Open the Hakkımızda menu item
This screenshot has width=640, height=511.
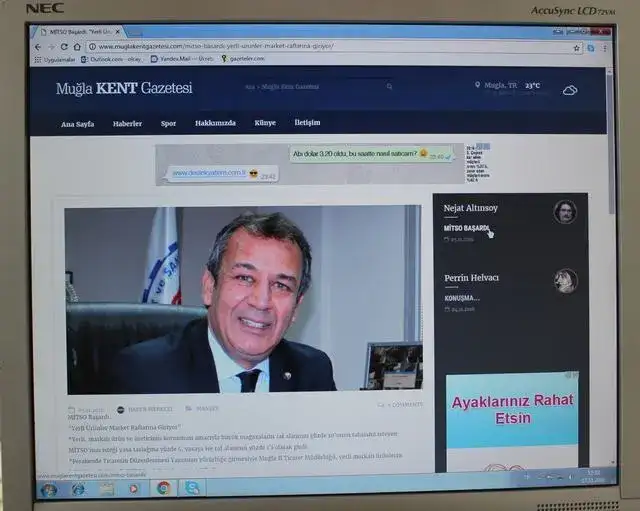[x=215, y=123]
